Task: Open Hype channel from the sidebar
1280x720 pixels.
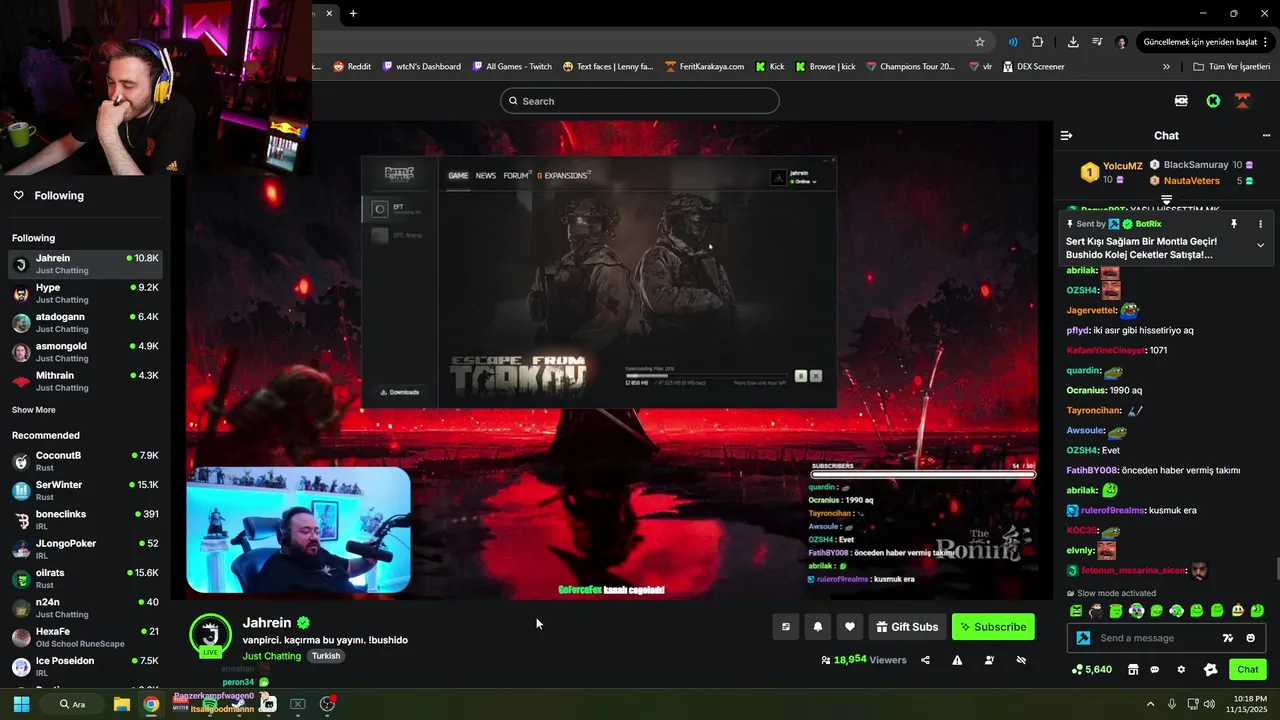Action: [85, 293]
